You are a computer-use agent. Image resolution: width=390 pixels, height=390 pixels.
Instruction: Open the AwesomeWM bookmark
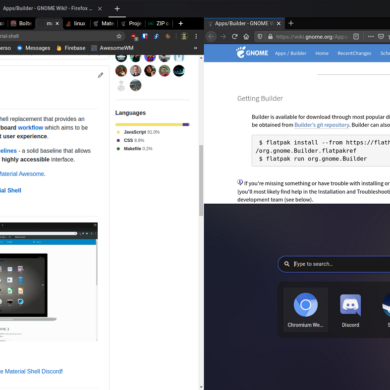tap(112, 48)
